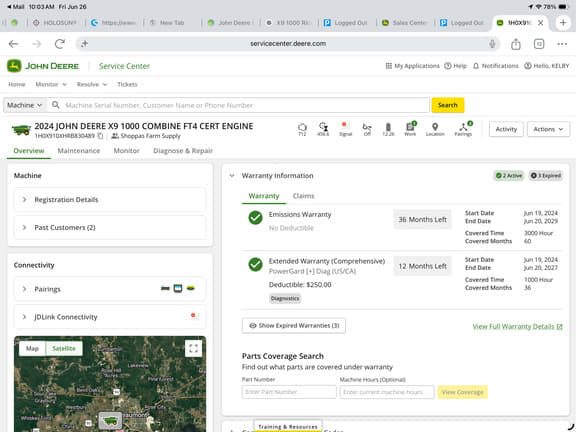This screenshot has height=432, width=576.
Task: Click the 2 Active warranty badge
Action: point(509,176)
